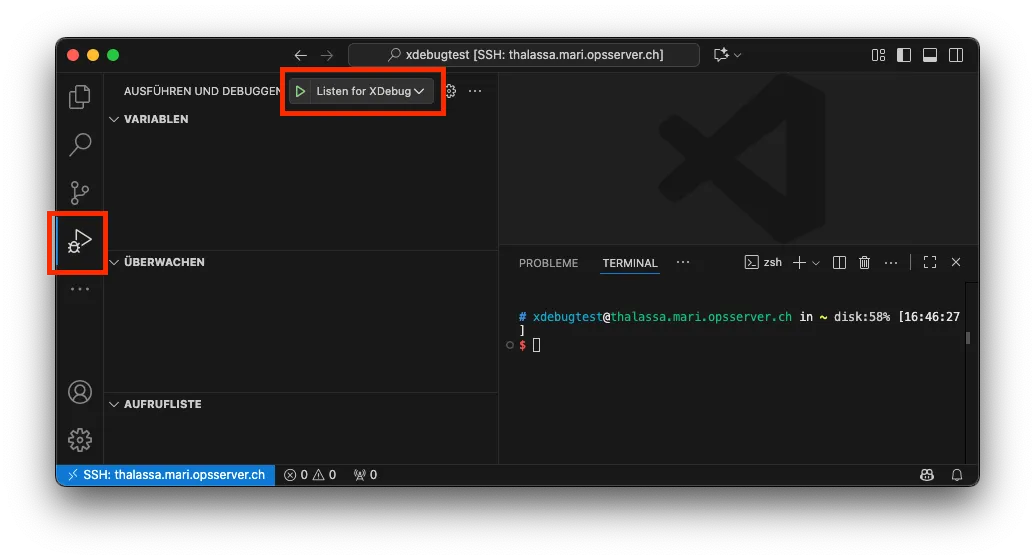Toggle the bottom panel
Image resolution: width=1035 pixels, height=560 pixels.
coord(930,55)
